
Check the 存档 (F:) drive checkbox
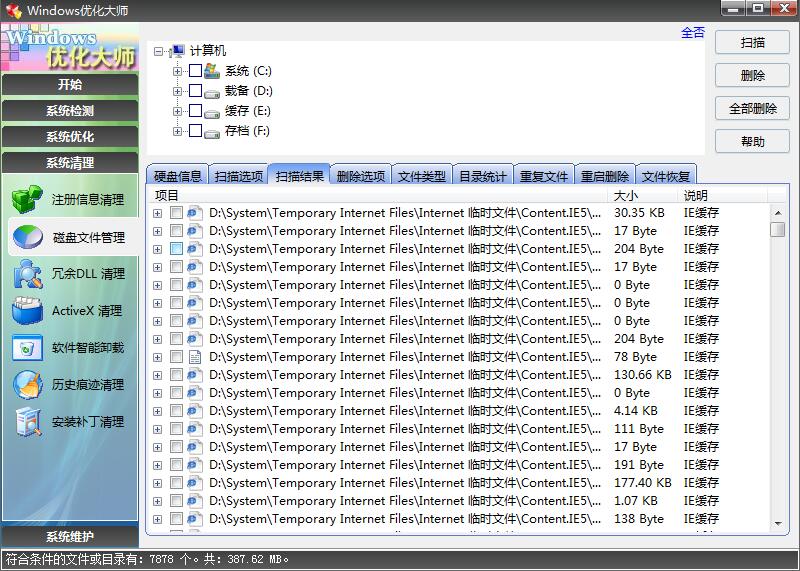tap(195, 131)
